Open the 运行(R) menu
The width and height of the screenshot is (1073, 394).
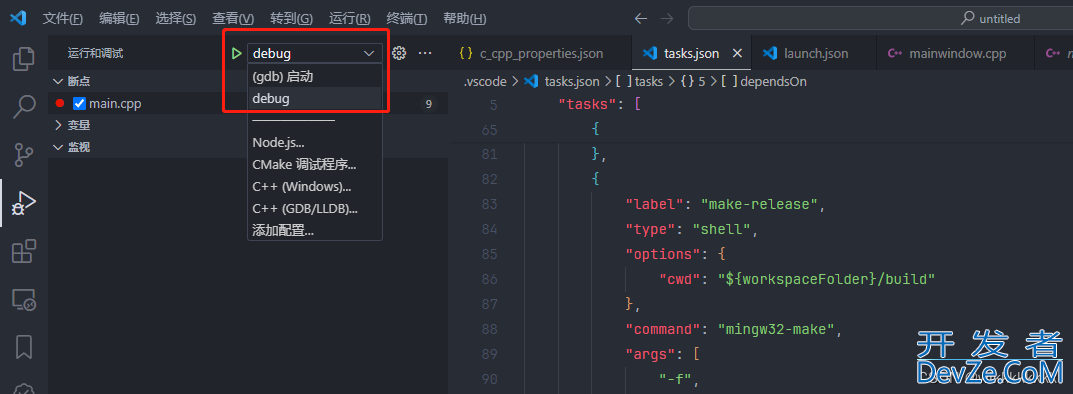(x=349, y=18)
